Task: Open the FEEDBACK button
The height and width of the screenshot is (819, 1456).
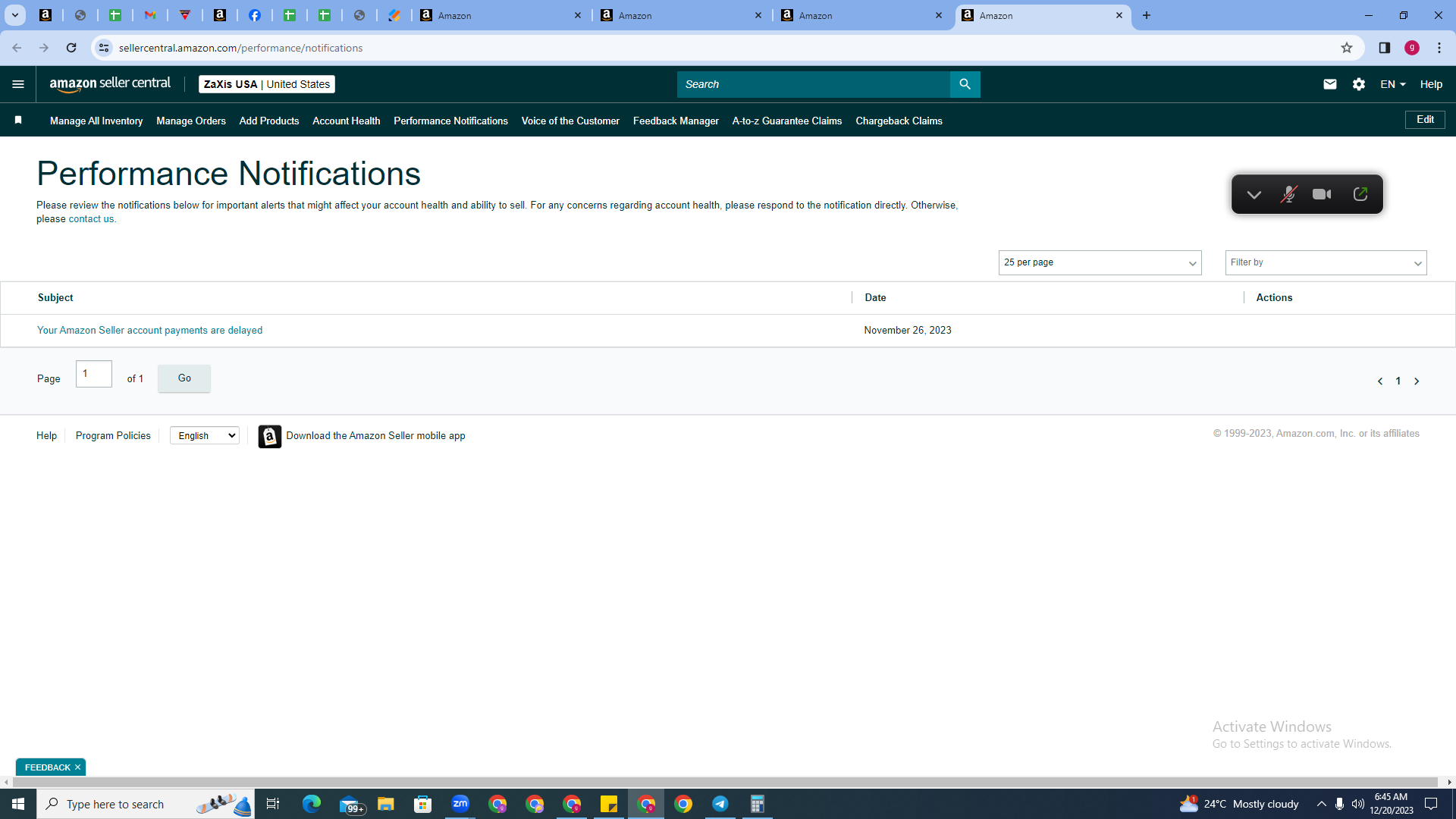Action: [47, 767]
